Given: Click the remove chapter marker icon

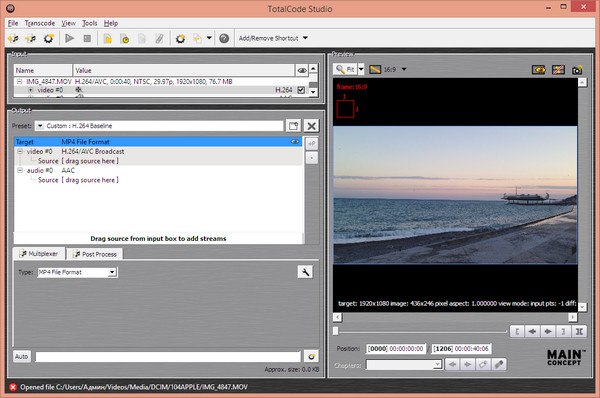Looking at the screenshot, I should [x=499, y=365].
